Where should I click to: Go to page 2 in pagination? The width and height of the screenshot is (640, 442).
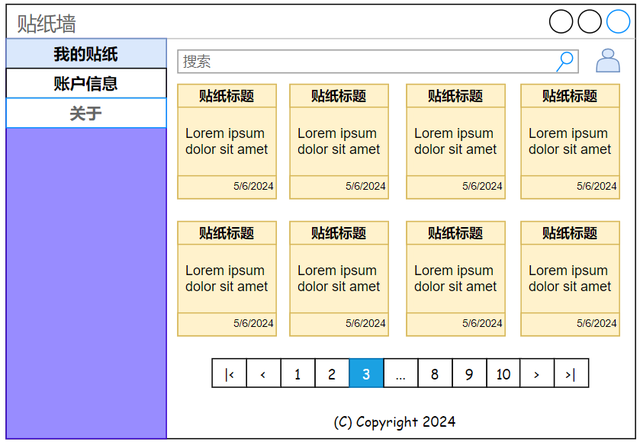tap(332, 373)
